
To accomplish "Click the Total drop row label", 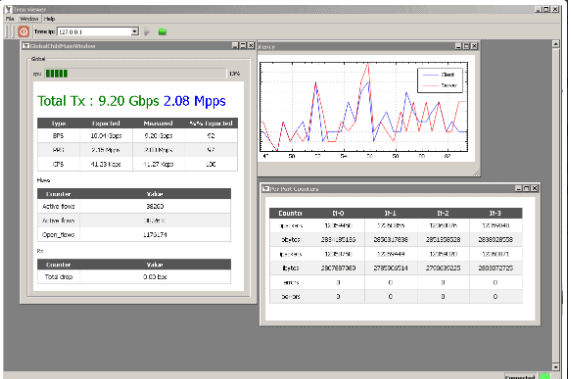I will point(59,277).
